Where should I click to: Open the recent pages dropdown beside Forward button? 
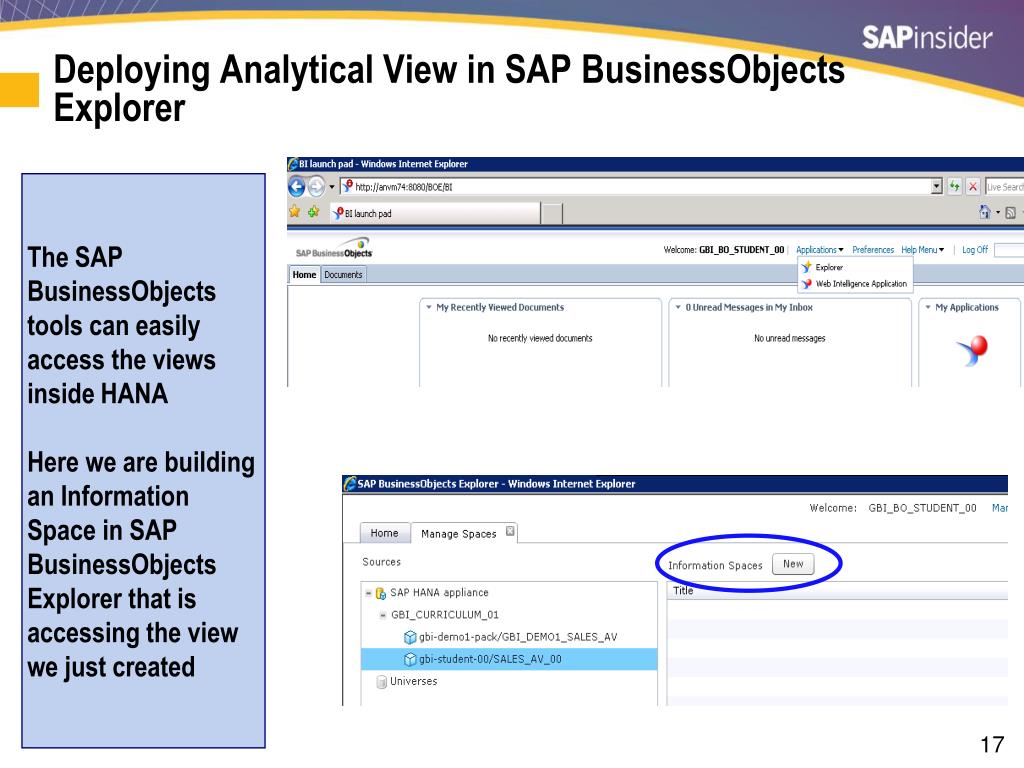(332, 187)
